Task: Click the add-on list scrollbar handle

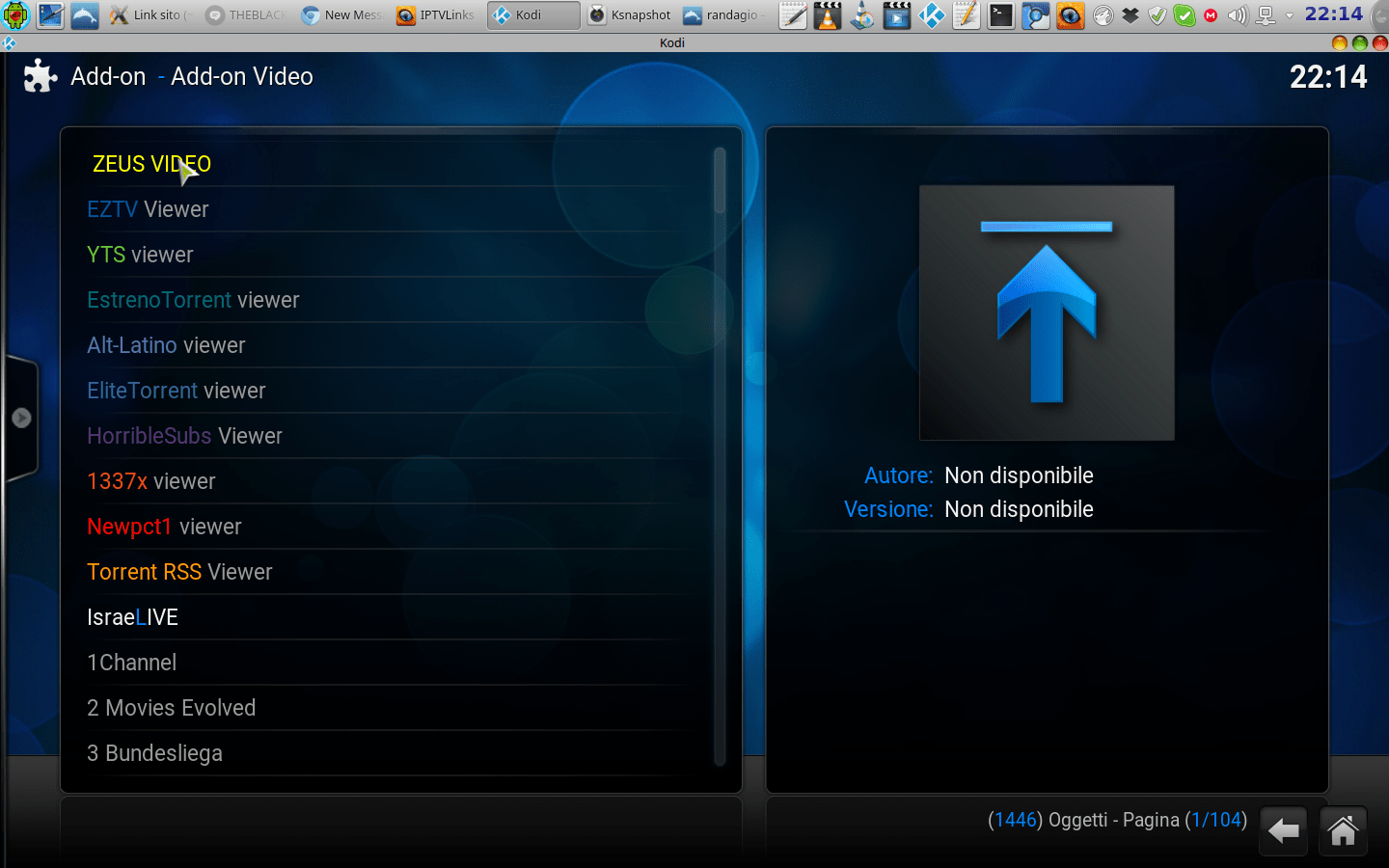Action: [720, 180]
